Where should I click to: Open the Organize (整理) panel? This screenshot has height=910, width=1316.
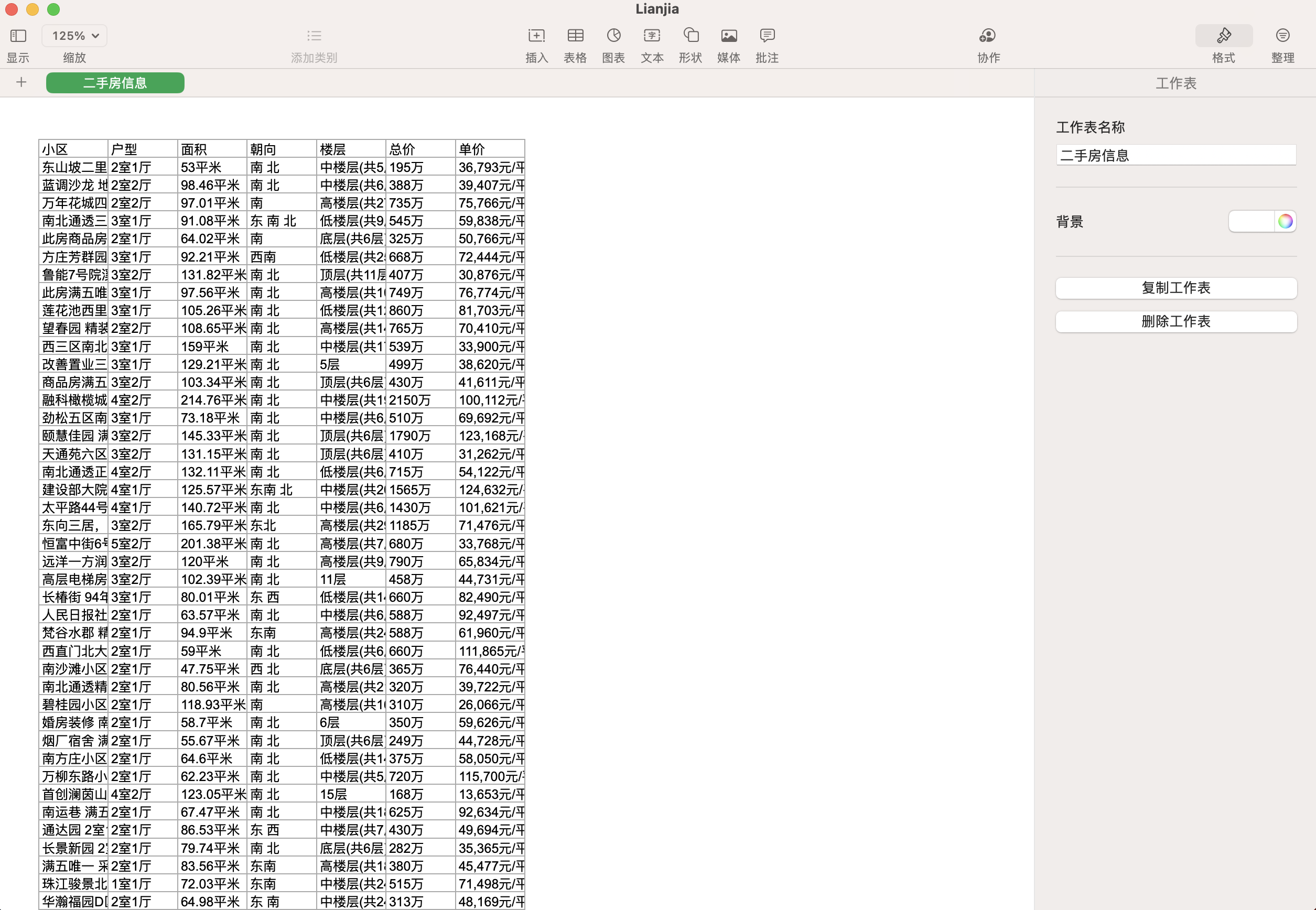(x=1282, y=36)
